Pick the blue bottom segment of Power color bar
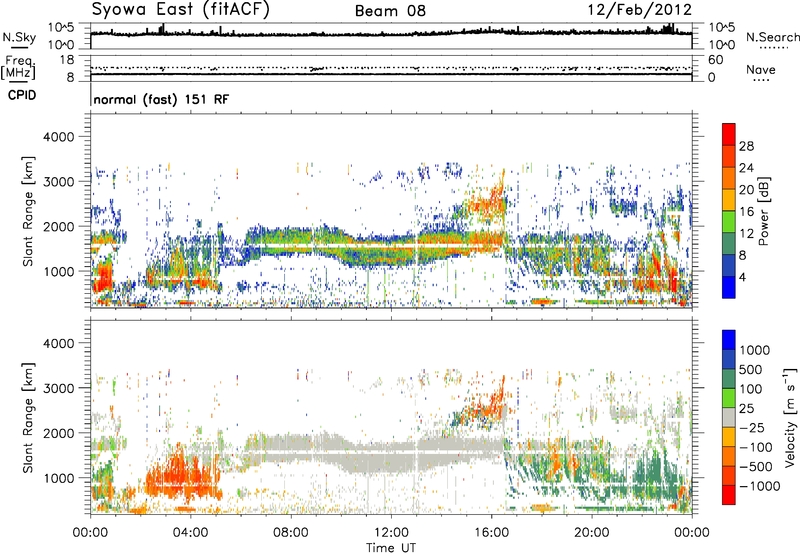Image resolution: width=800 pixels, height=554 pixels. (729, 287)
